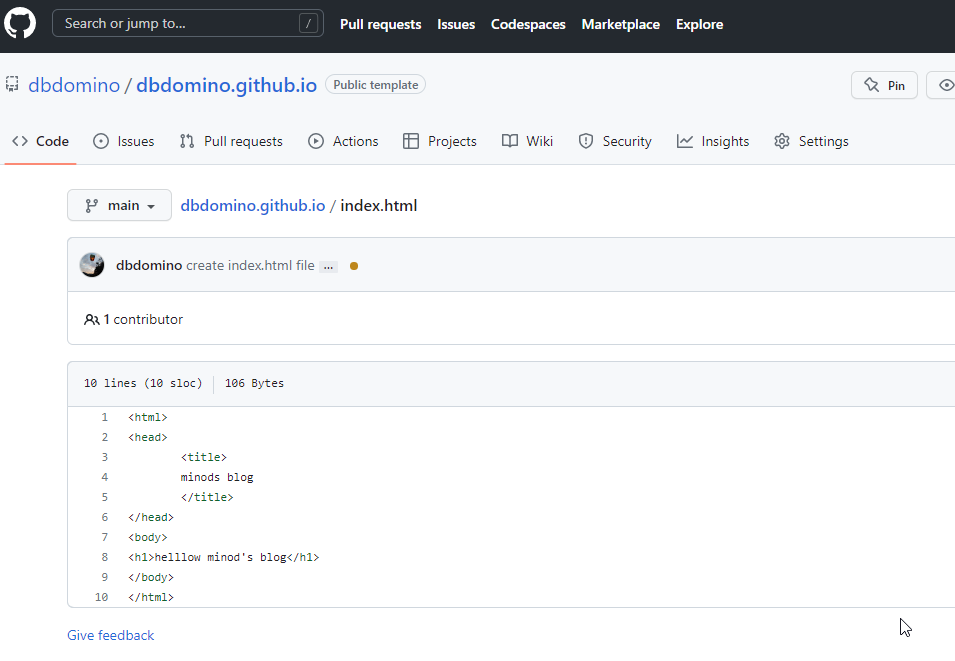Click 1 contributor text
The height and width of the screenshot is (661, 955).
143,319
